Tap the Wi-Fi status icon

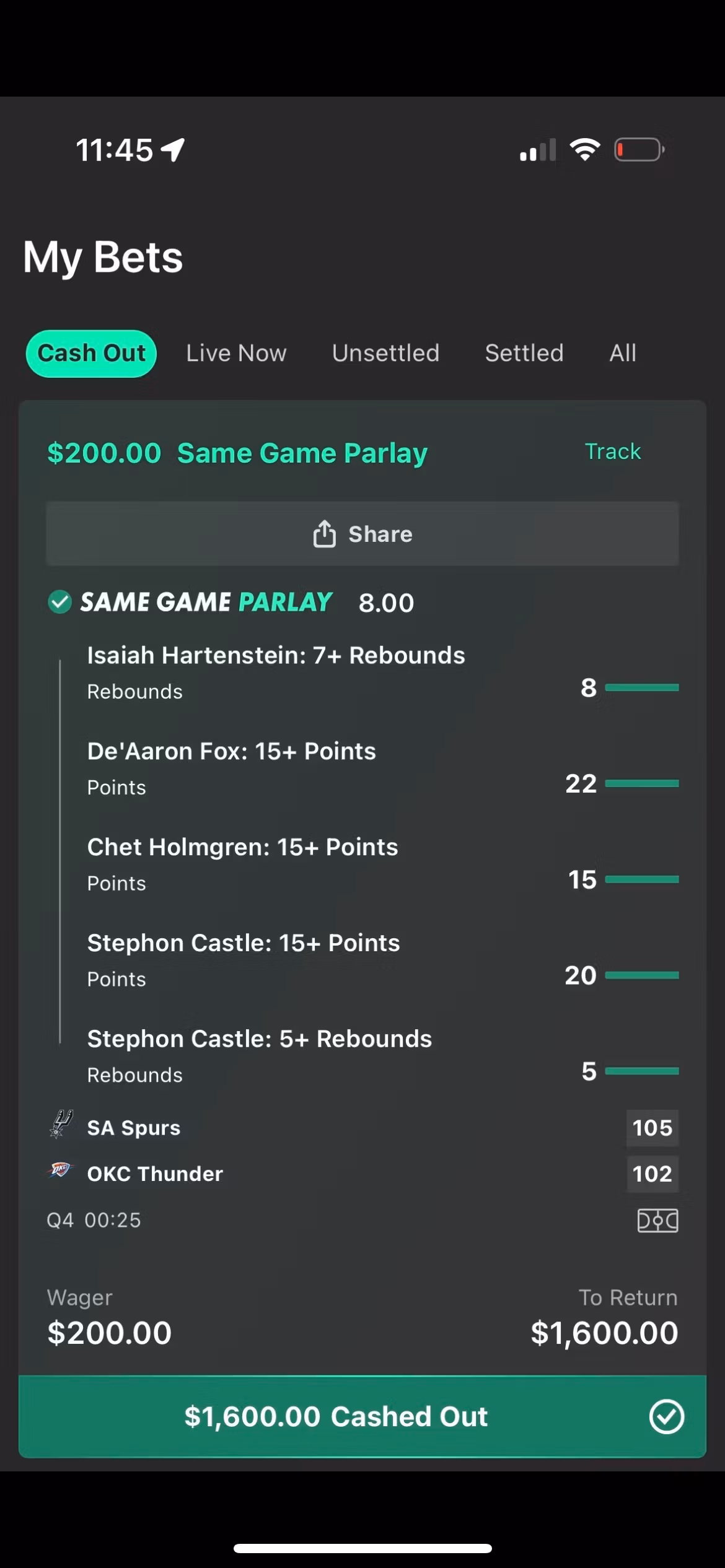pos(584,149)
